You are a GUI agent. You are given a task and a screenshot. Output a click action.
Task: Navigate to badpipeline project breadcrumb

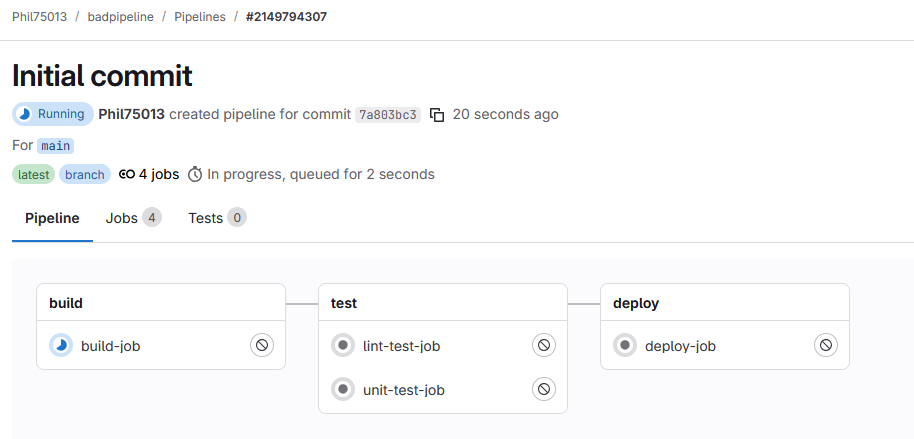point(120,17)
